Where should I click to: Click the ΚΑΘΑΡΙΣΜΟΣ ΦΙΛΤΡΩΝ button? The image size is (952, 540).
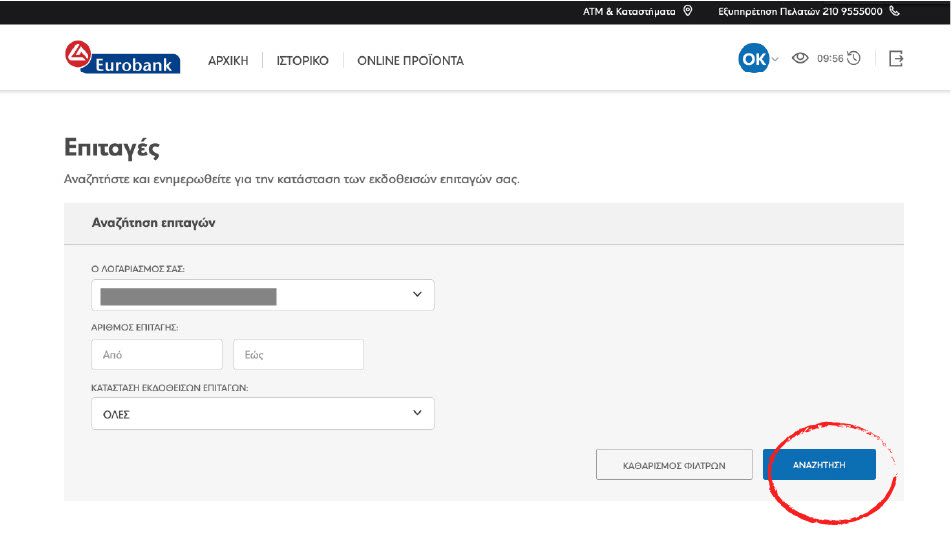(x=674, y=465)
